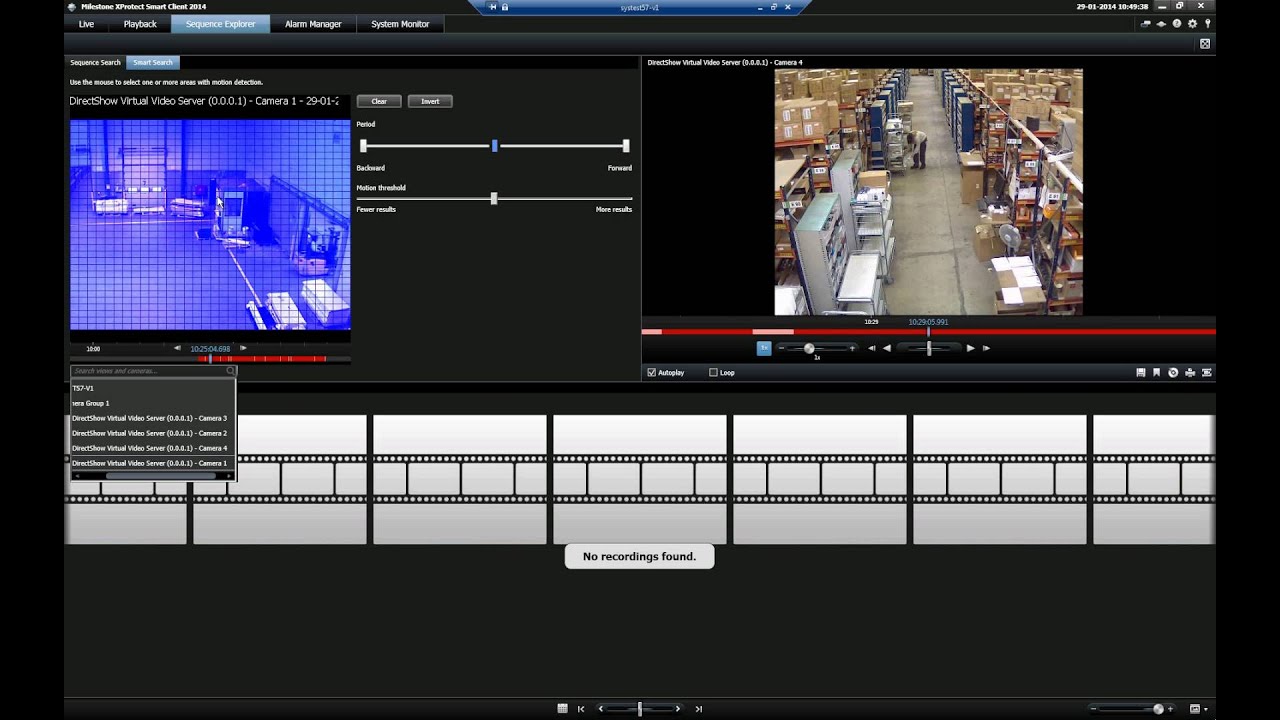Screen dimensions: 1280x720
Task: Select the Smart Search sub-tab
Action: pos(153,63)
